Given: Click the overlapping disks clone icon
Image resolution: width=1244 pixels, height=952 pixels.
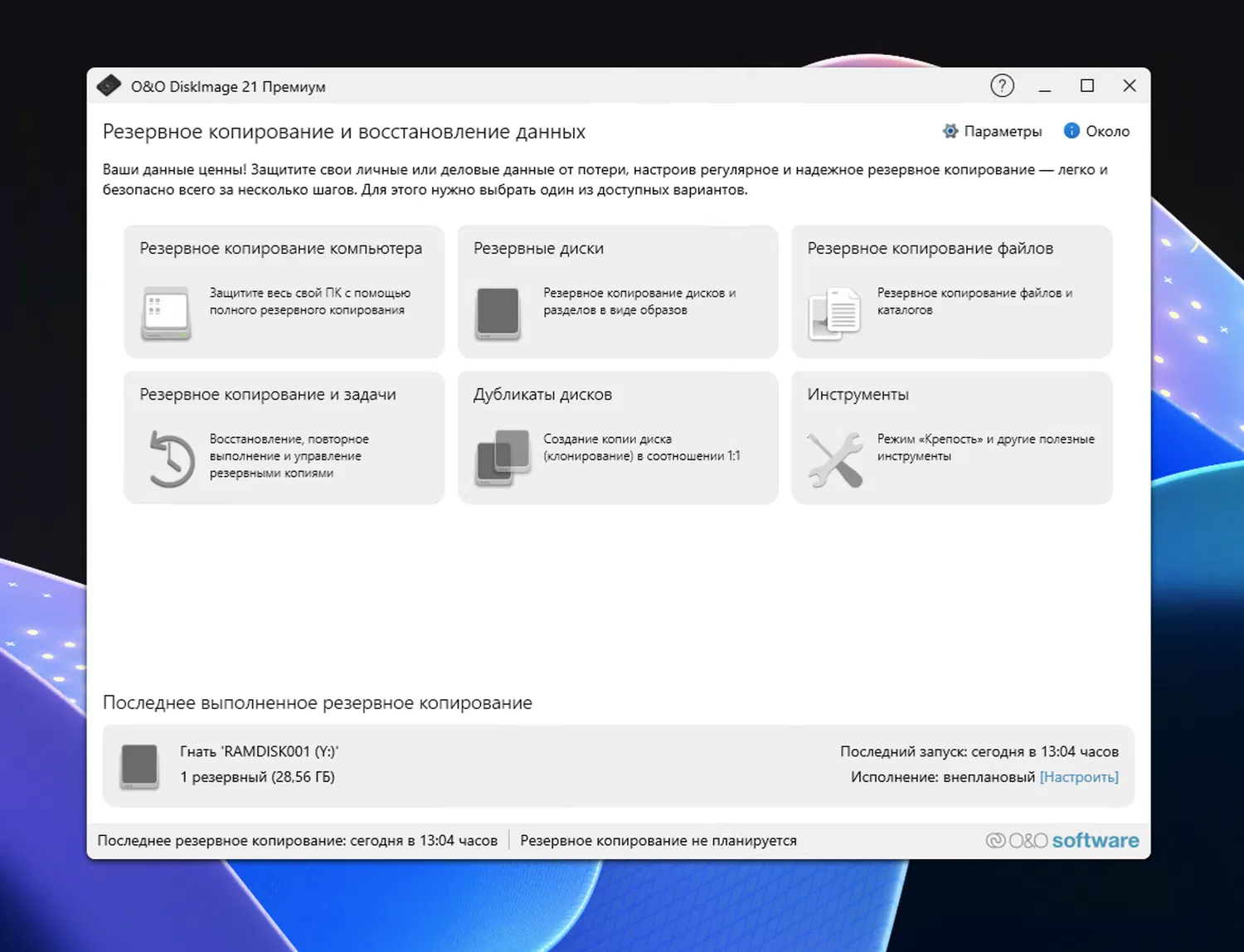Looking at the screenshot, I should pos(503,458).
